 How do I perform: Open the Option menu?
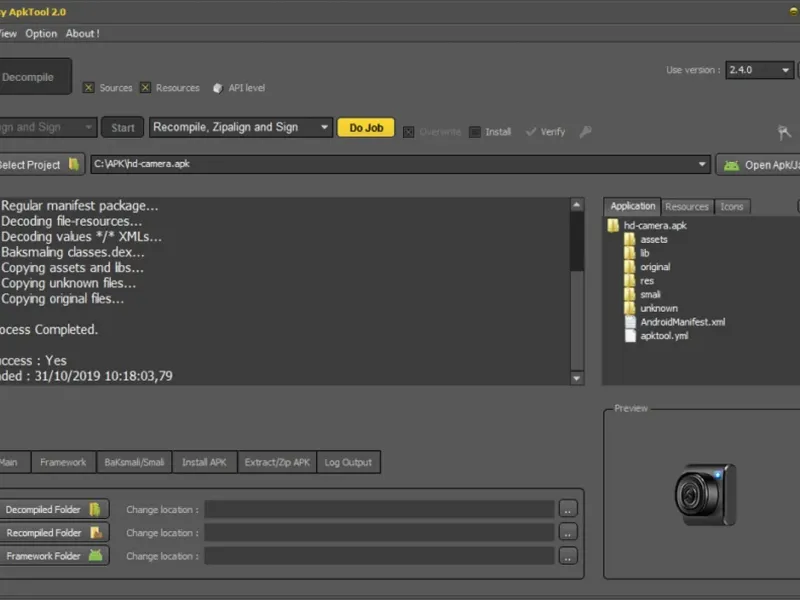(41, 33)
